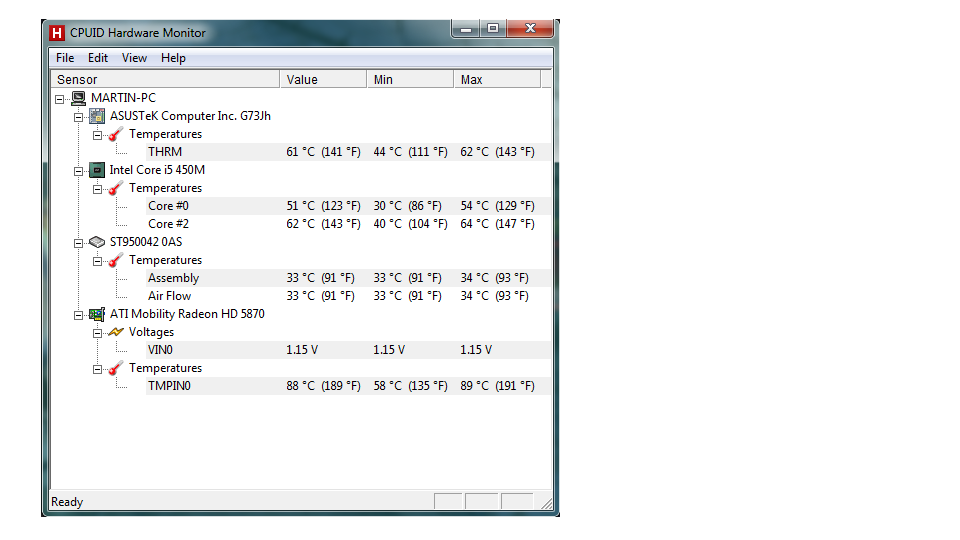960x540 pixels.
Task: Click the ST950042 0AS hard drive icon
Action: tap(97, 242)
